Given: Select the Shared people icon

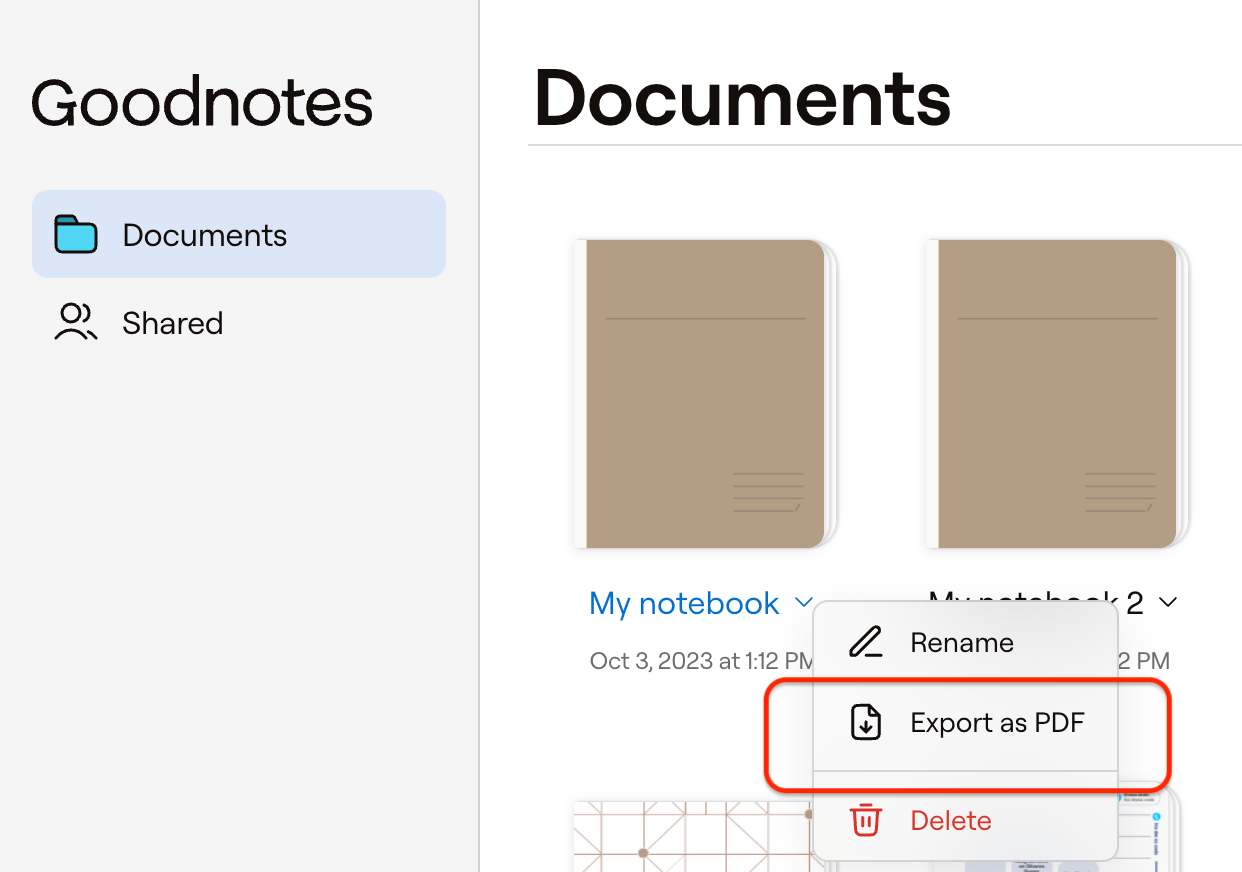Looking at the screenshot, I should coord(75,322).
